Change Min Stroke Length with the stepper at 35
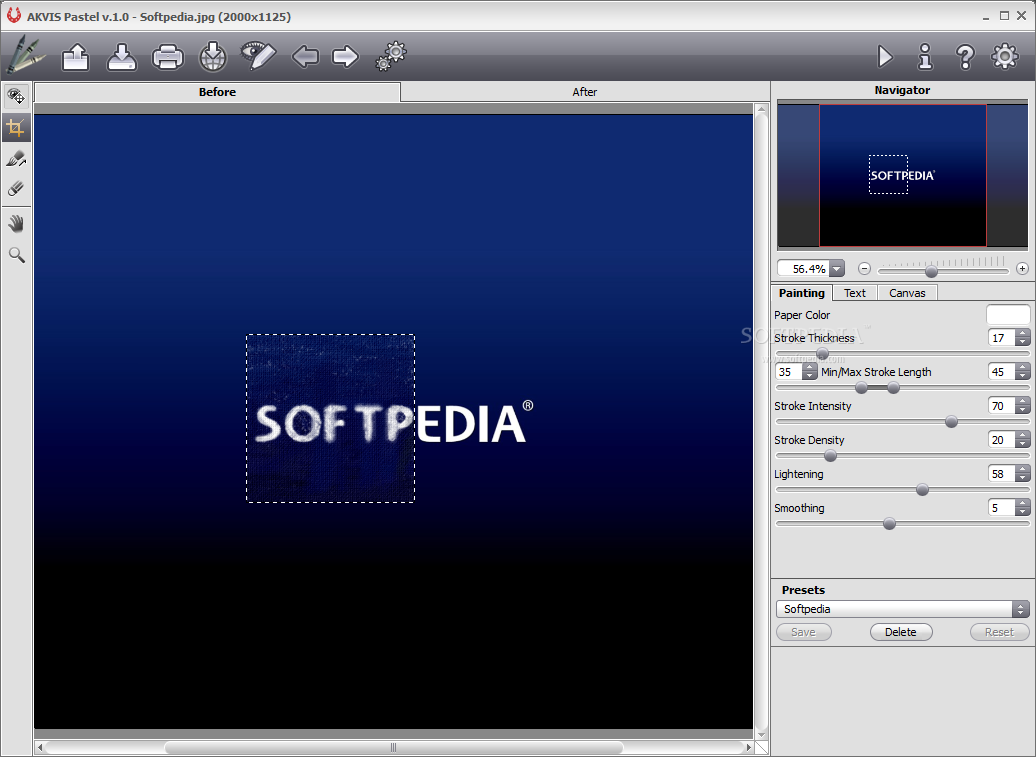The width and height of the screenshot is (1036, 757). (809, 372)
